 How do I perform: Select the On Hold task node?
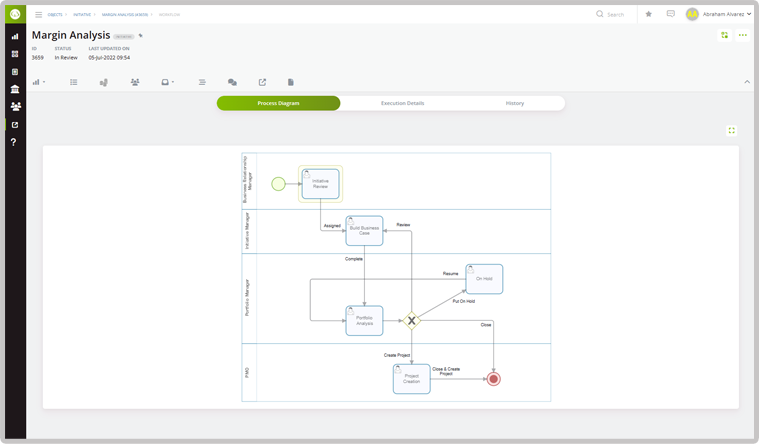[484, 279]
